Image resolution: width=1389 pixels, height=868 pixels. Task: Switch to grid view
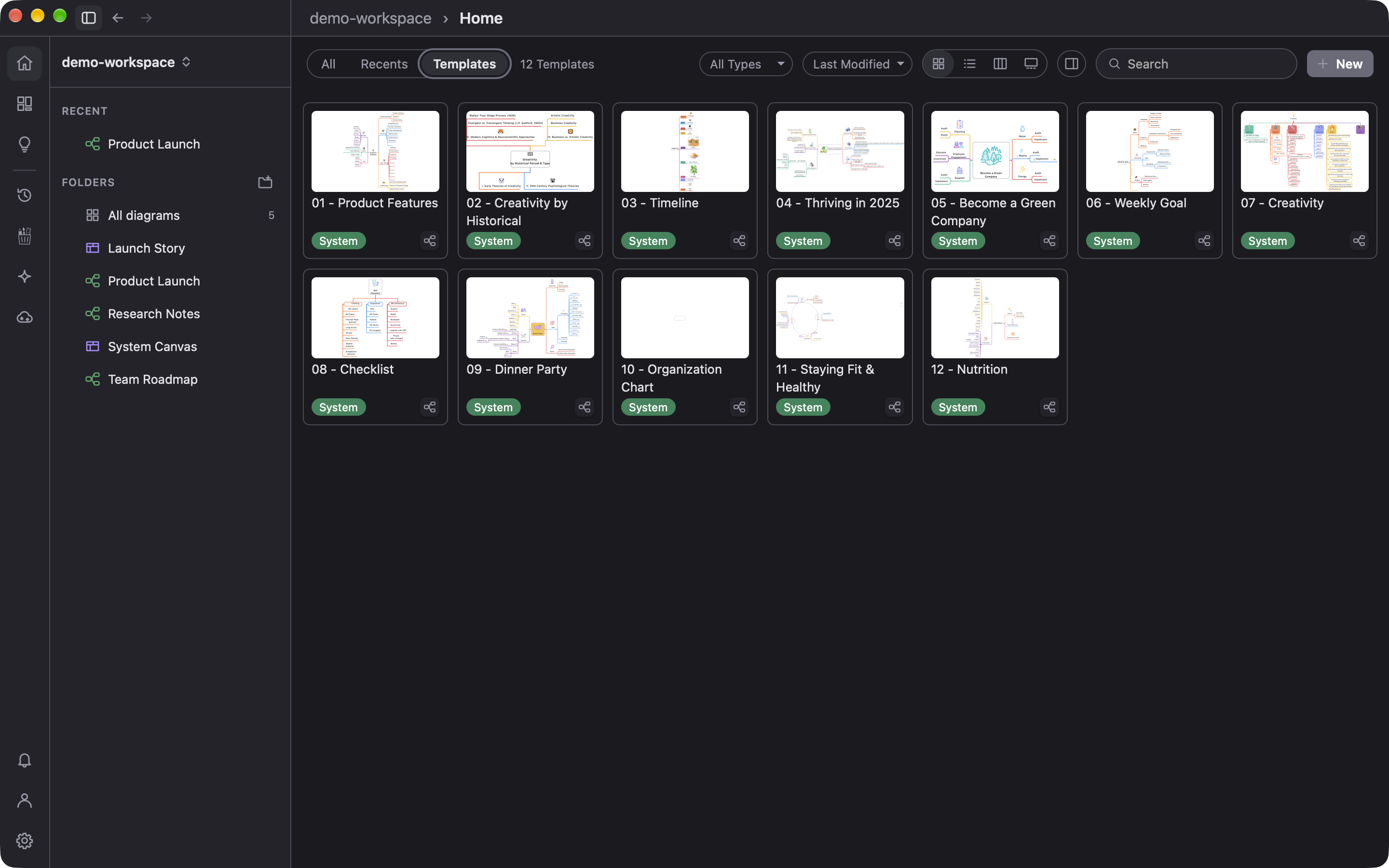[x=939, y=64]
